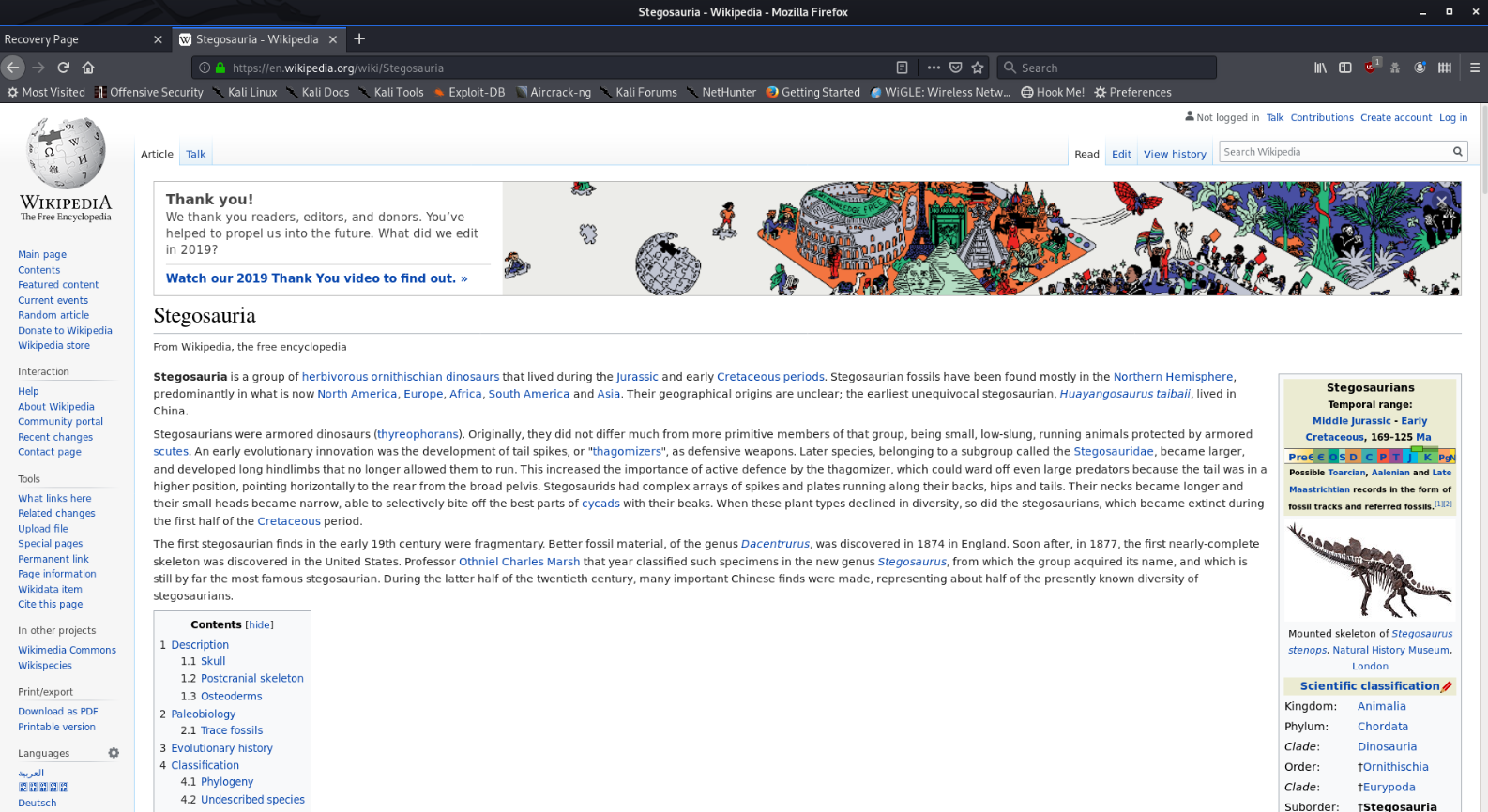This screenshot has width=1488, height=812.
Task: Open the uBlock Origin extension icon
Action: (1371, 68)
